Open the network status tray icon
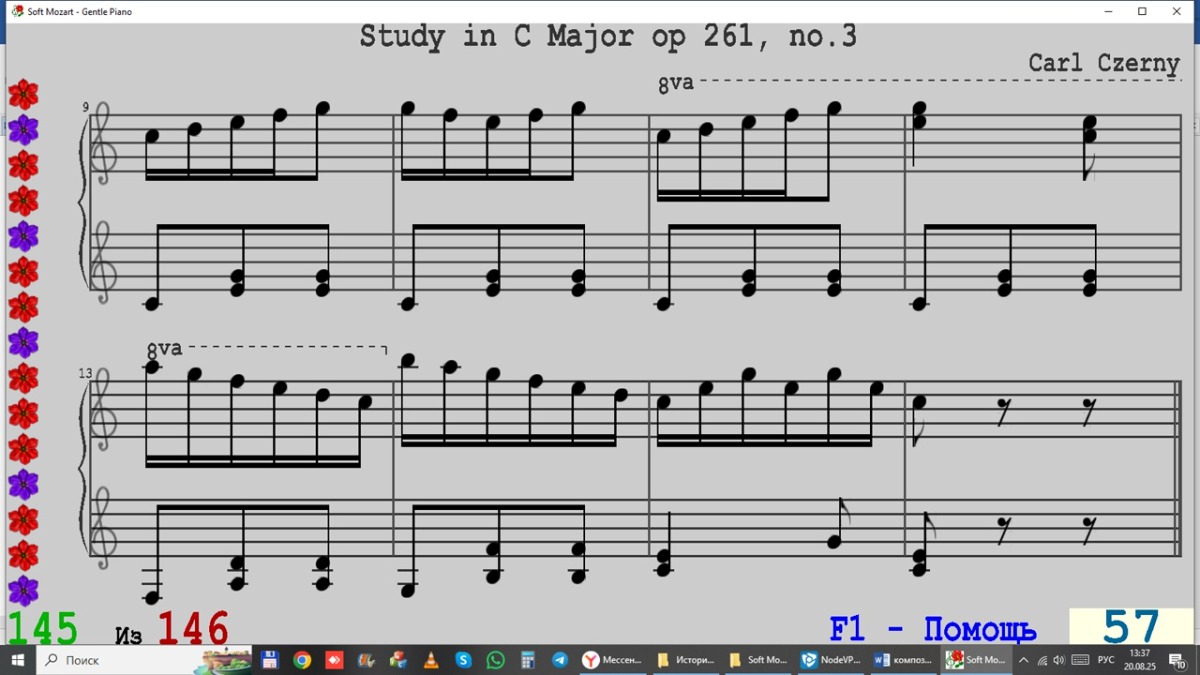1200x675 pixels. pos(1042,660)
